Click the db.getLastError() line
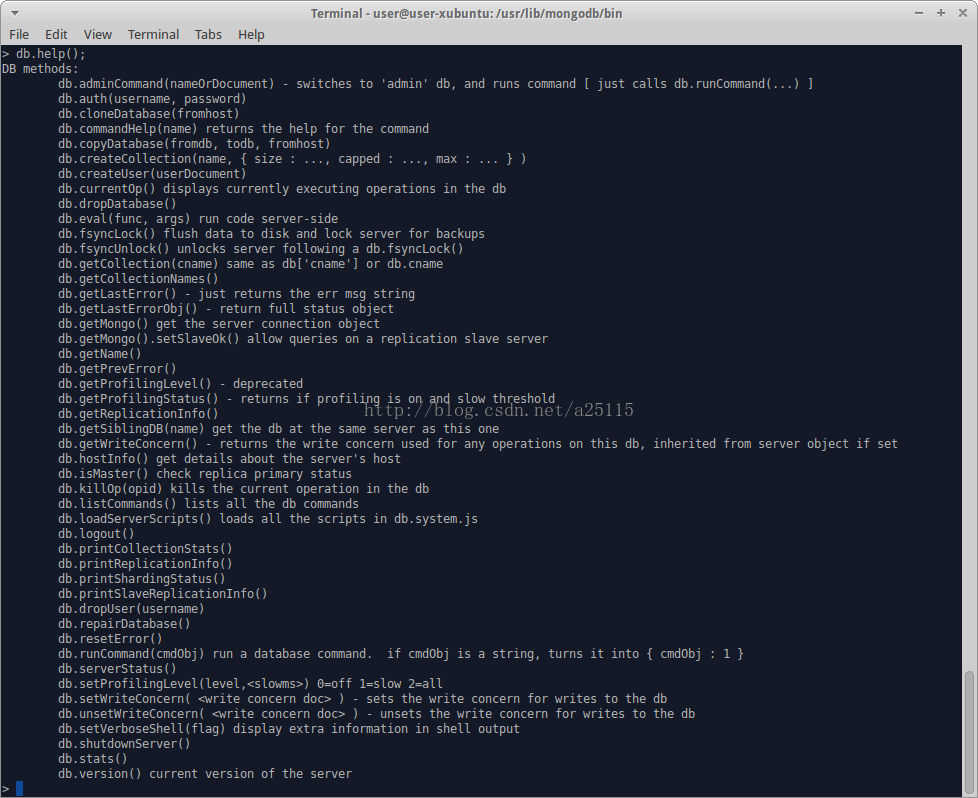The height and width of the screenshot is (798, 978). [x=236, y=293]
